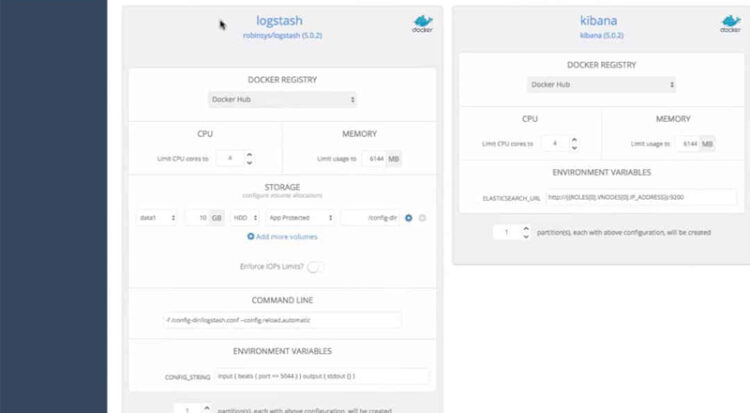Click the ELASTICSEARCH_URL value field
This screenshot has height=413, width=750.
[641, 197]
